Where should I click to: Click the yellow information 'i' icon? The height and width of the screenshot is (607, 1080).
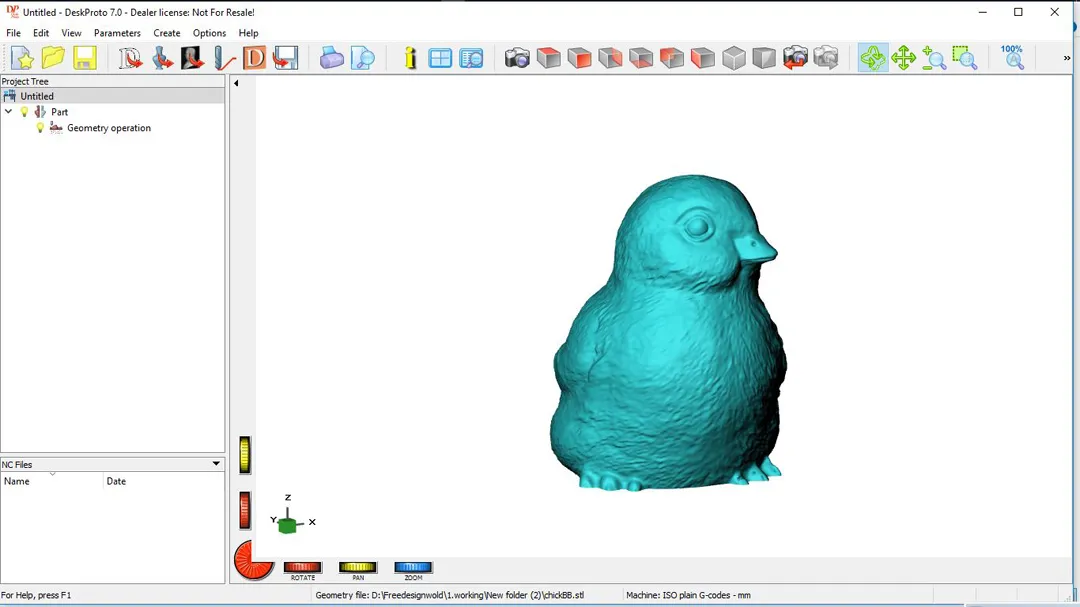tap(410, 58)
